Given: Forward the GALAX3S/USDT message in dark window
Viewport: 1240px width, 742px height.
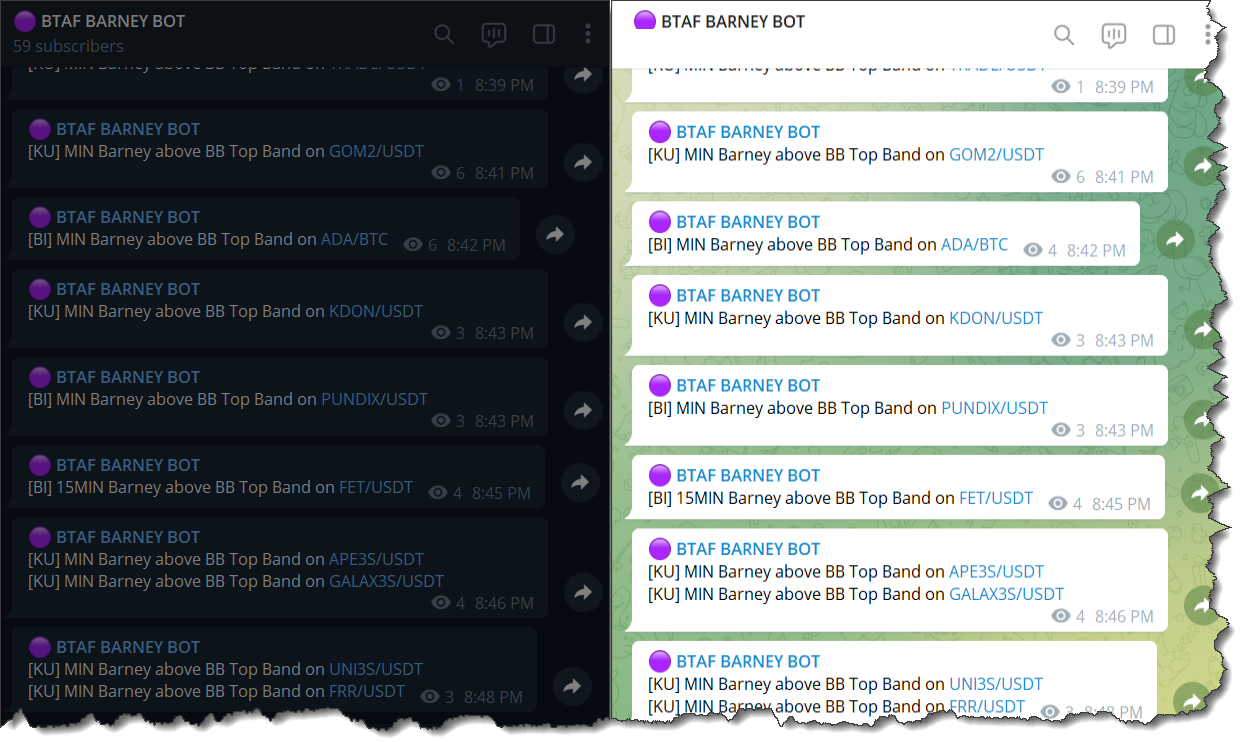Looking at the screenshot, I should pyautogui.click(x=583, y=593).
